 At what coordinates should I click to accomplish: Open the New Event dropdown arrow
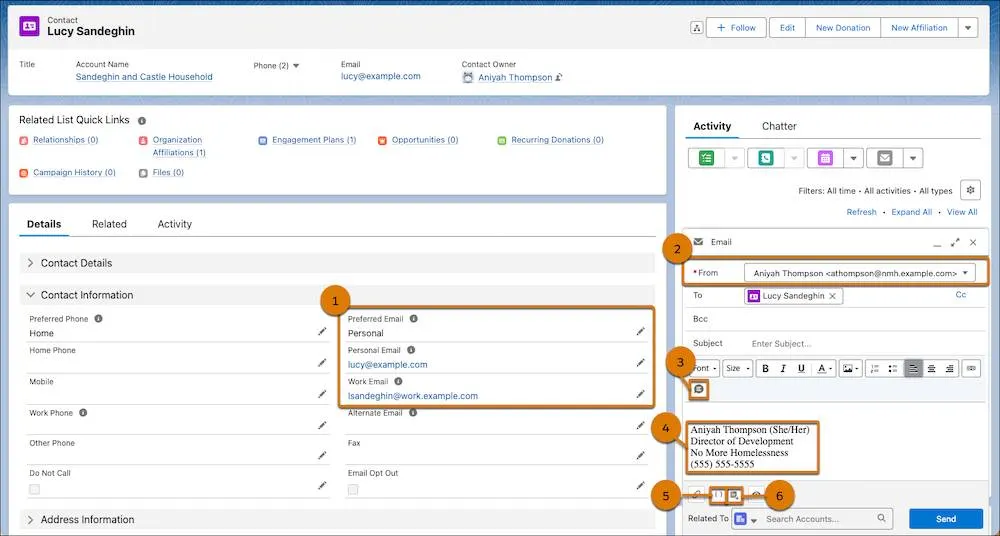pos(853,158)
